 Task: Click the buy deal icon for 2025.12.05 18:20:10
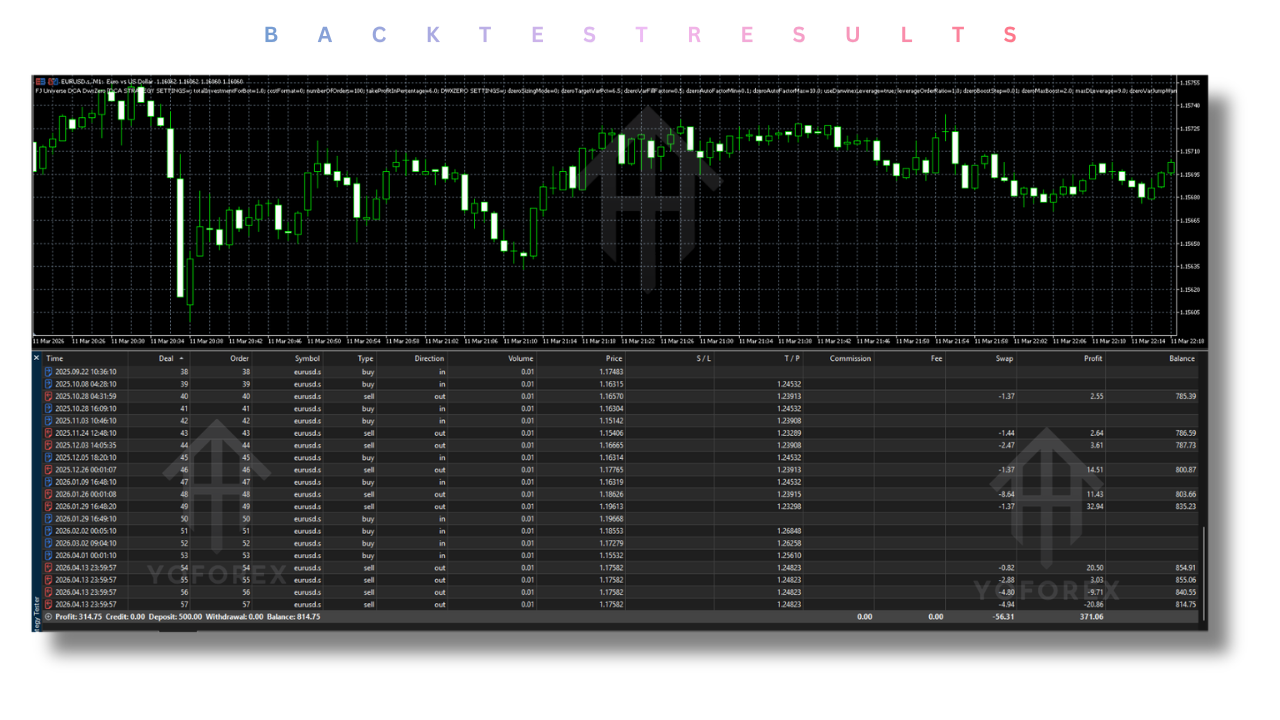[x=48, y=457]
